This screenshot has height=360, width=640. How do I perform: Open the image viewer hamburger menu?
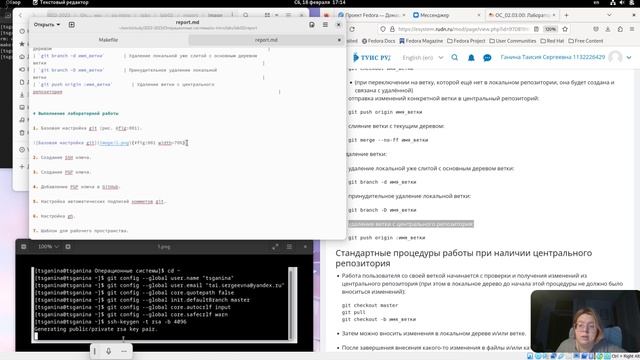(x=289, y=247)
